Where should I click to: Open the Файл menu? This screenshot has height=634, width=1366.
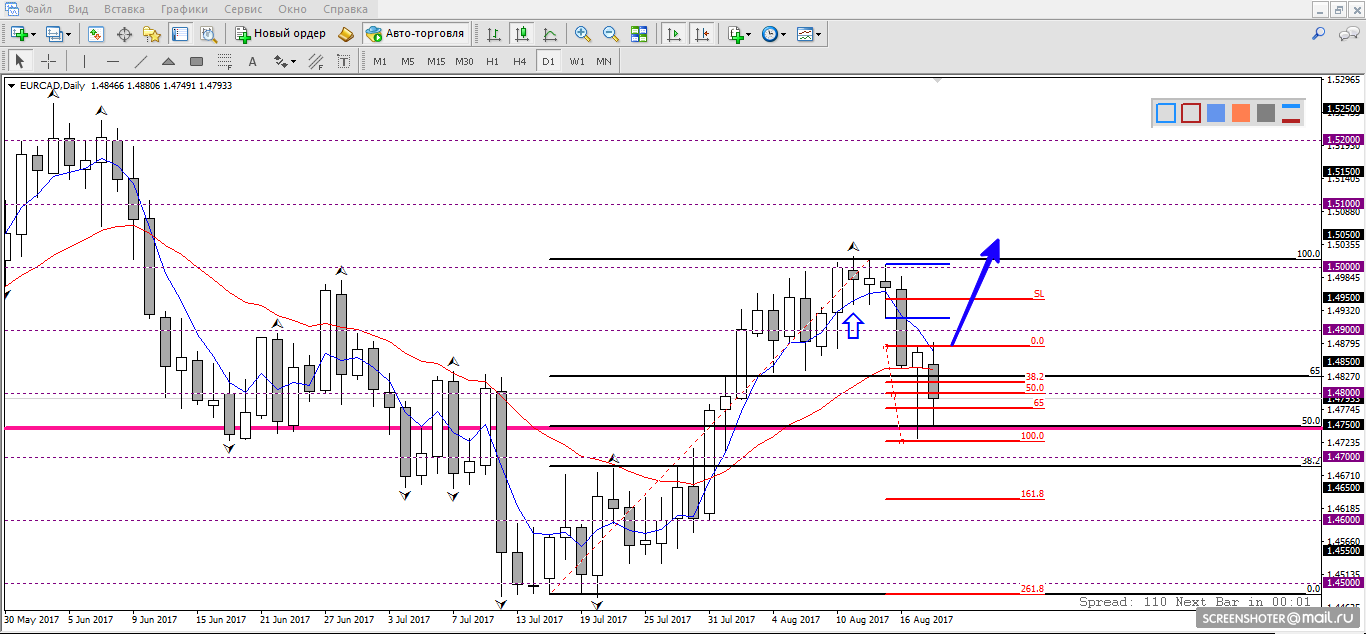(39, 9)
